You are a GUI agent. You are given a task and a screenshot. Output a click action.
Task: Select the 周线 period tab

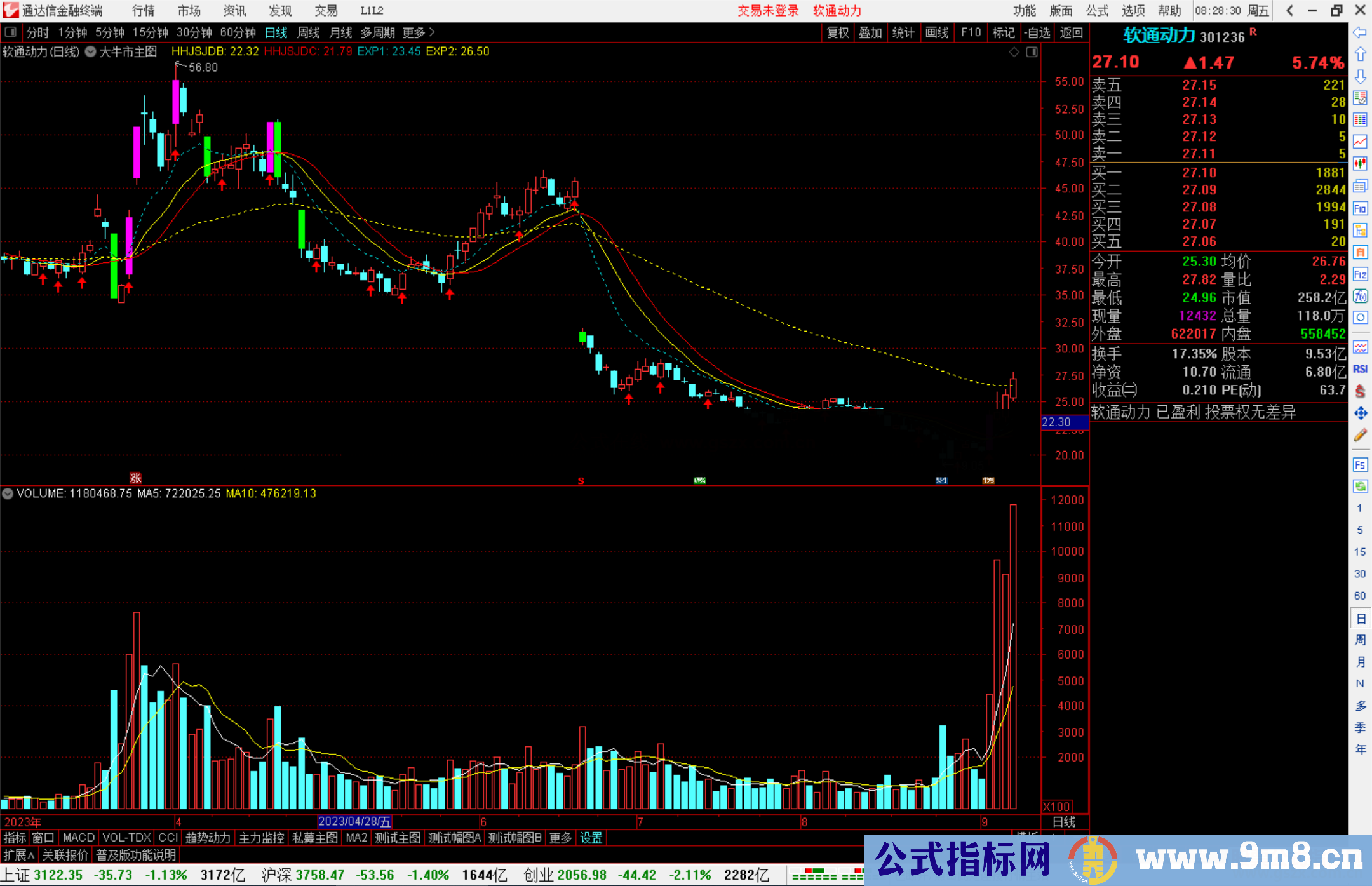coord(309,32)
